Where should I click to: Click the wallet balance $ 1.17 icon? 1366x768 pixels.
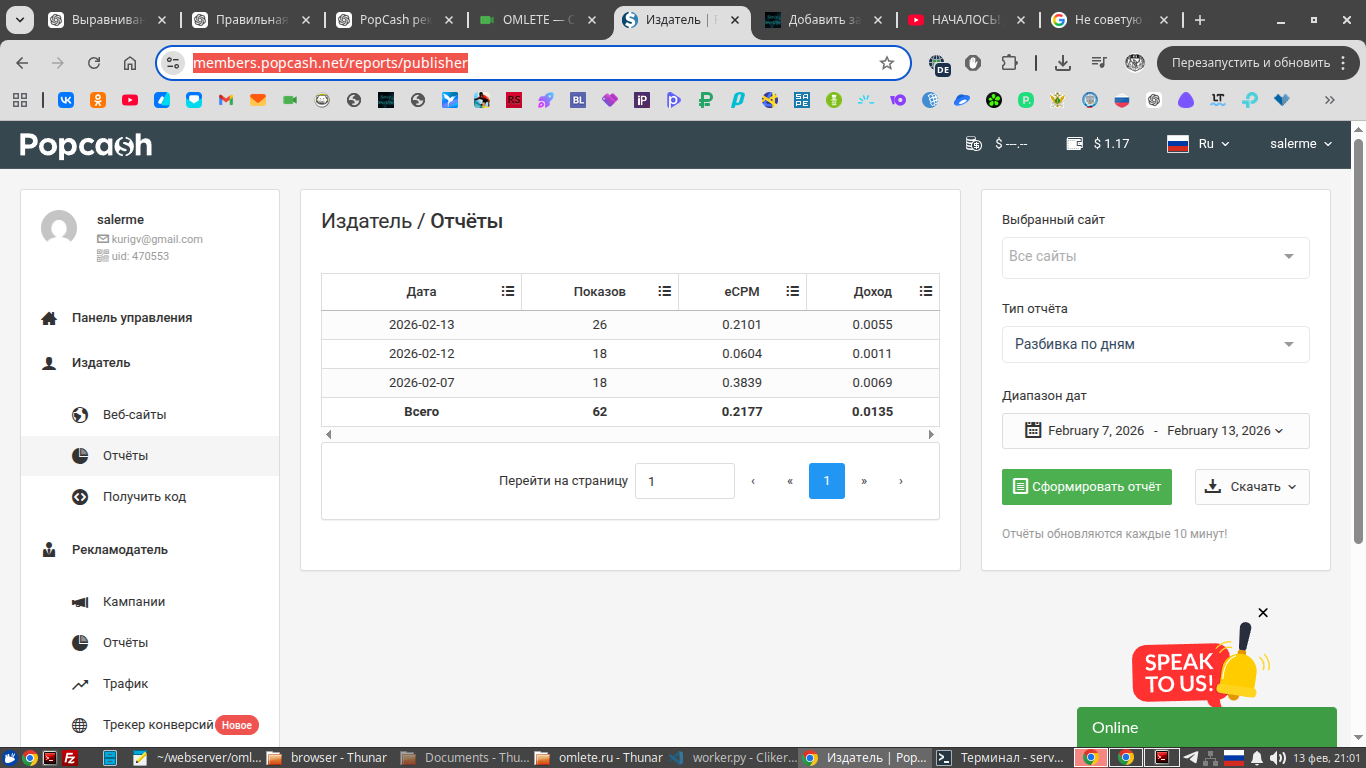click(1075, 144)
